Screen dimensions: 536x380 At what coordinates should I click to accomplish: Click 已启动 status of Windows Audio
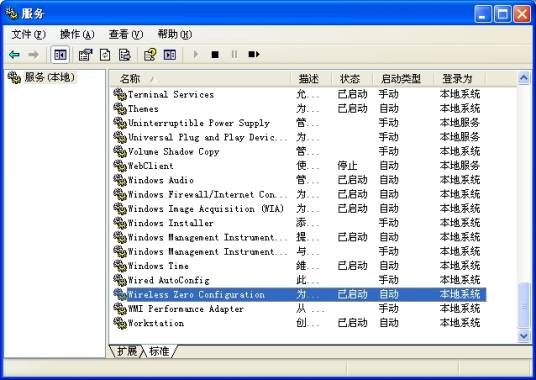(352, 180)
